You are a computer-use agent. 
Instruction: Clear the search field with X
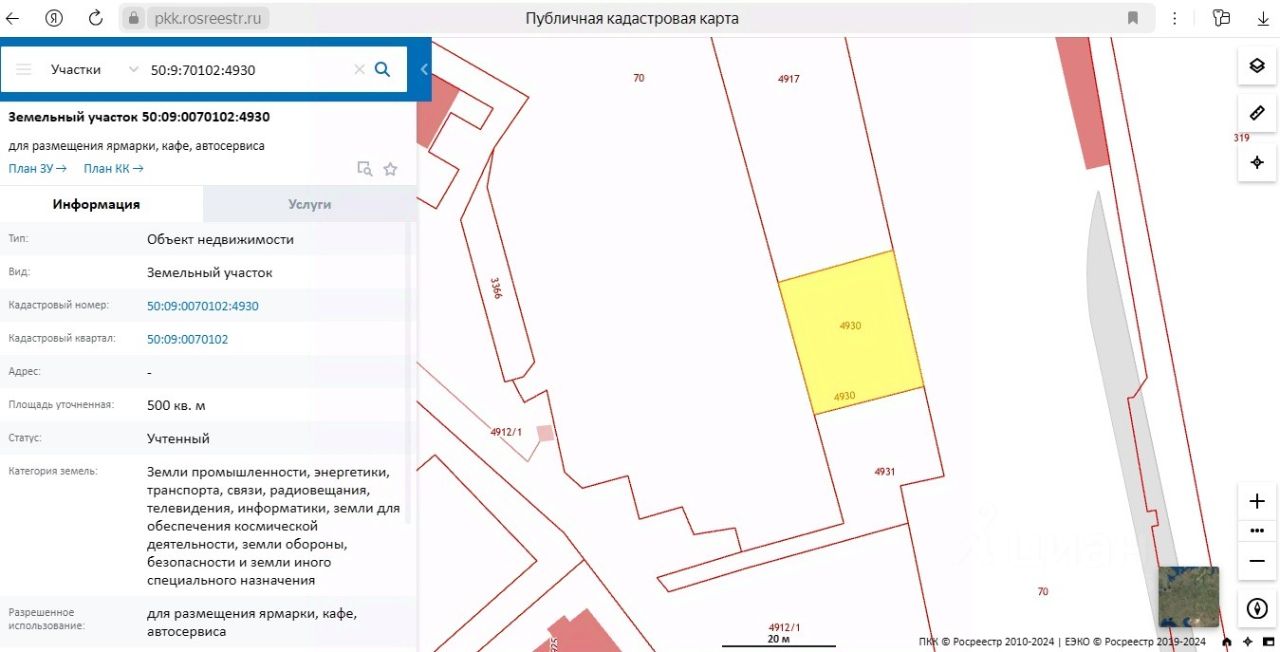[x=359, y=69]
